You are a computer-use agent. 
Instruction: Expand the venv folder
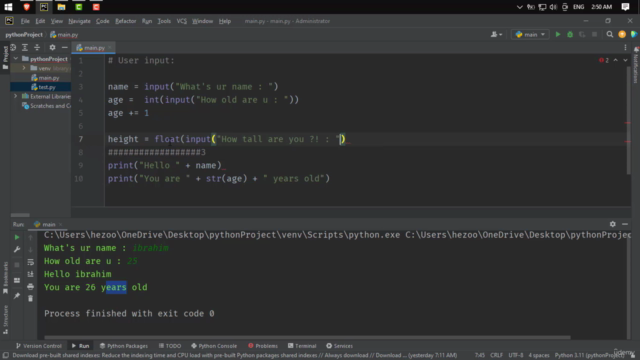[24, 68]
